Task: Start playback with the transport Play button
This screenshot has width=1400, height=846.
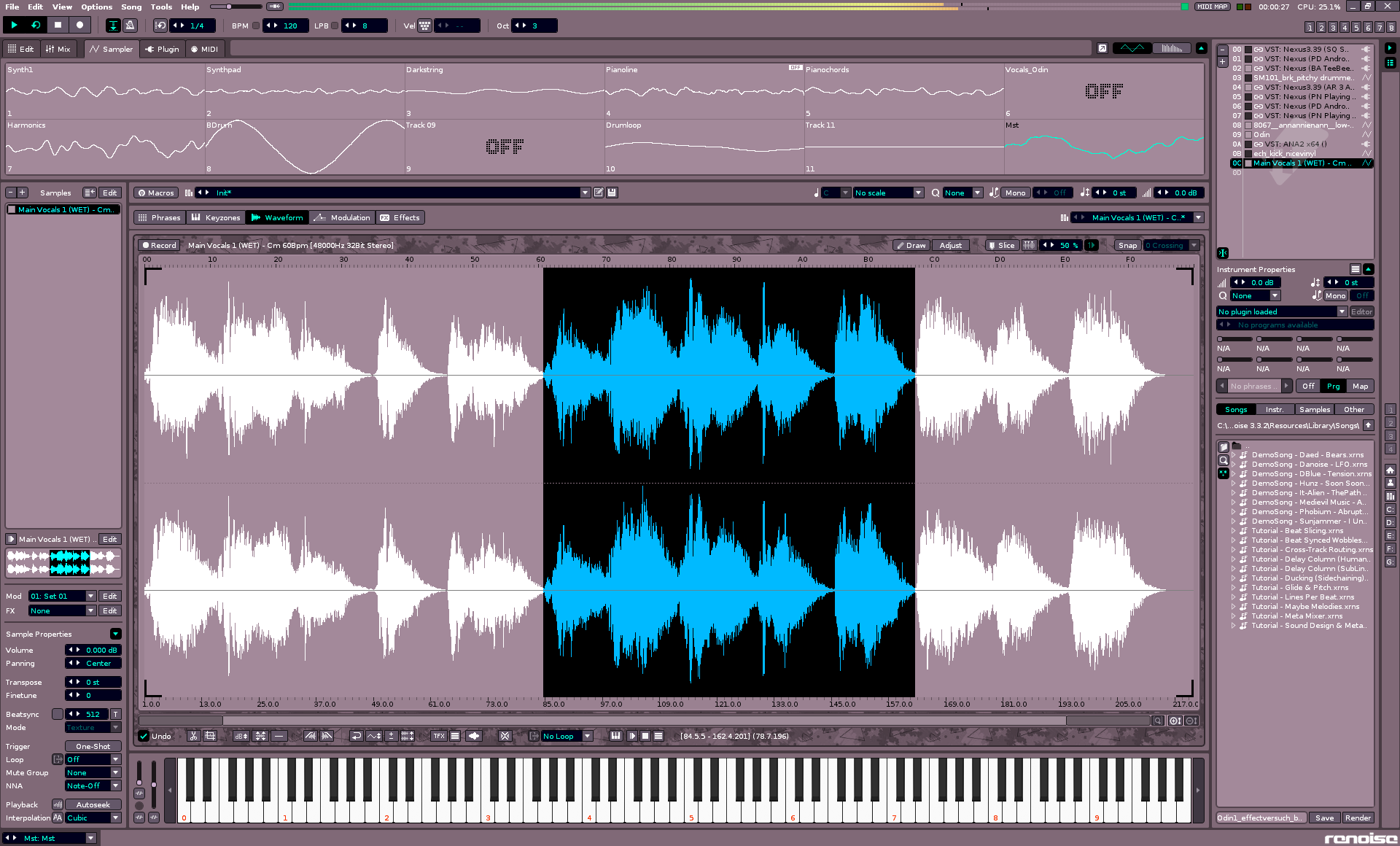Action: click(x=14, y=25)
